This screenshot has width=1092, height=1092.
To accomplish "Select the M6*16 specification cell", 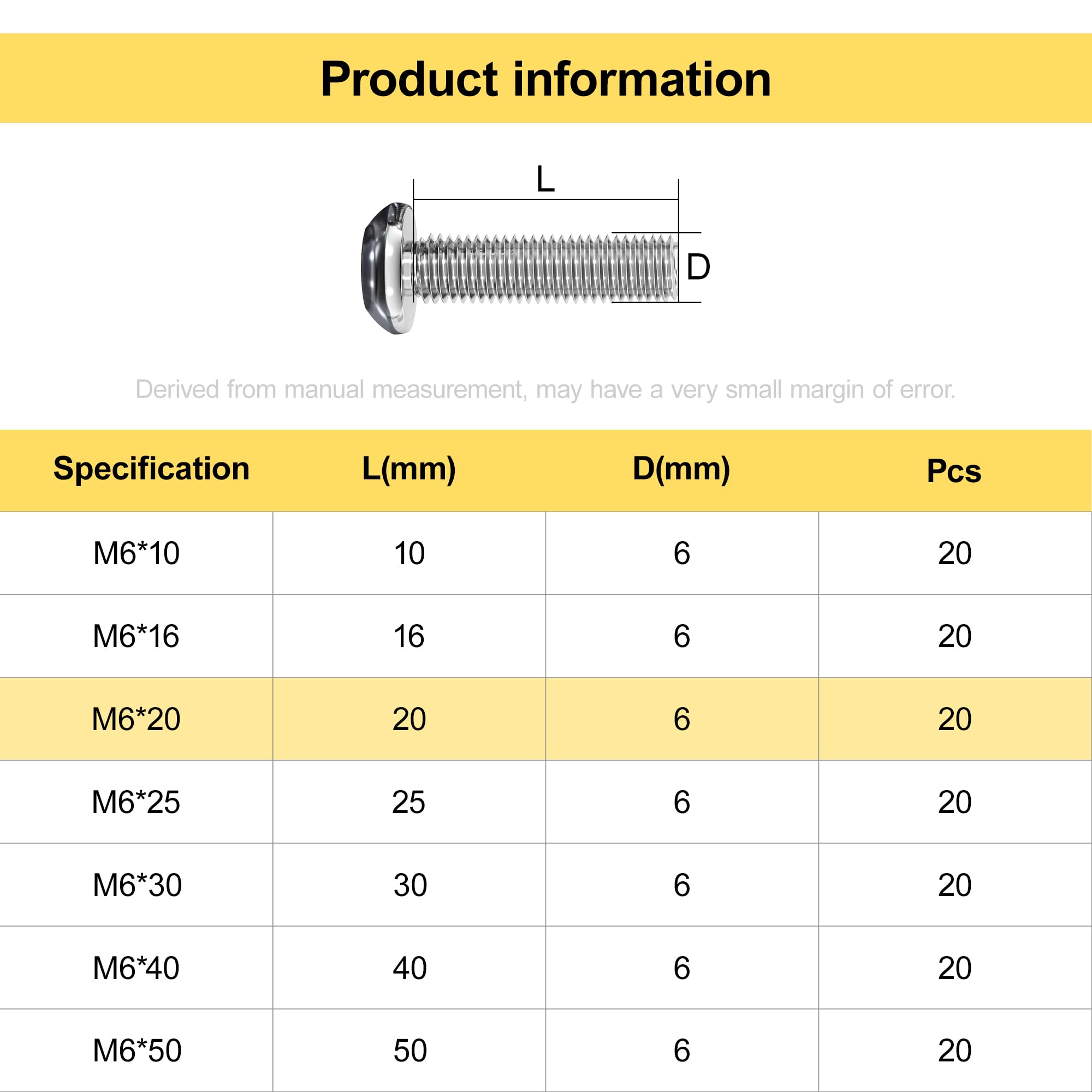I will pyautogui.click(x=136, y=636).
